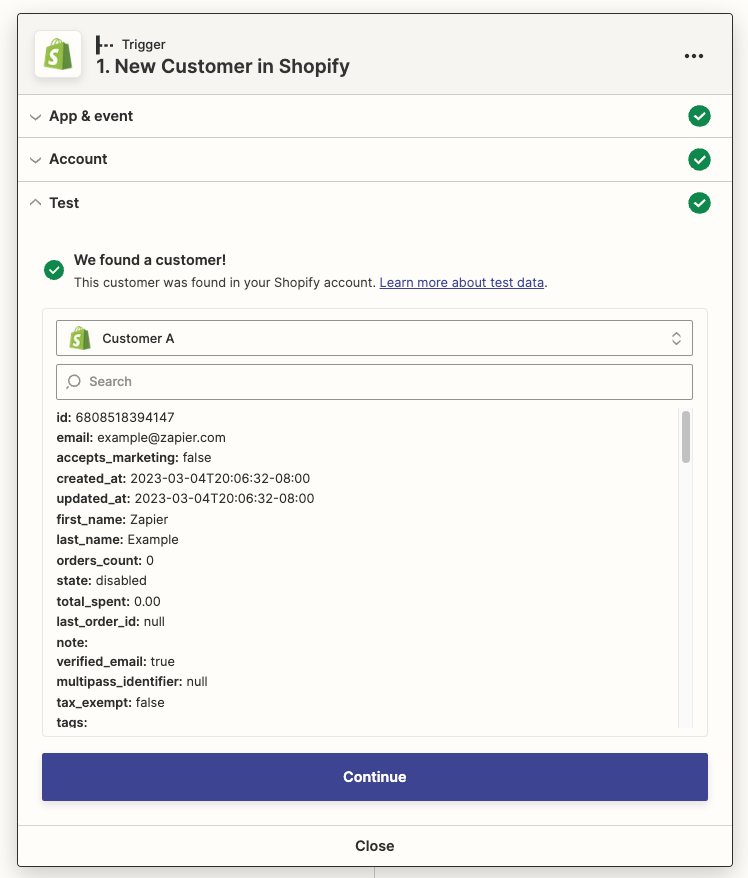
Task: Click into the Search field
Action: 380,381
